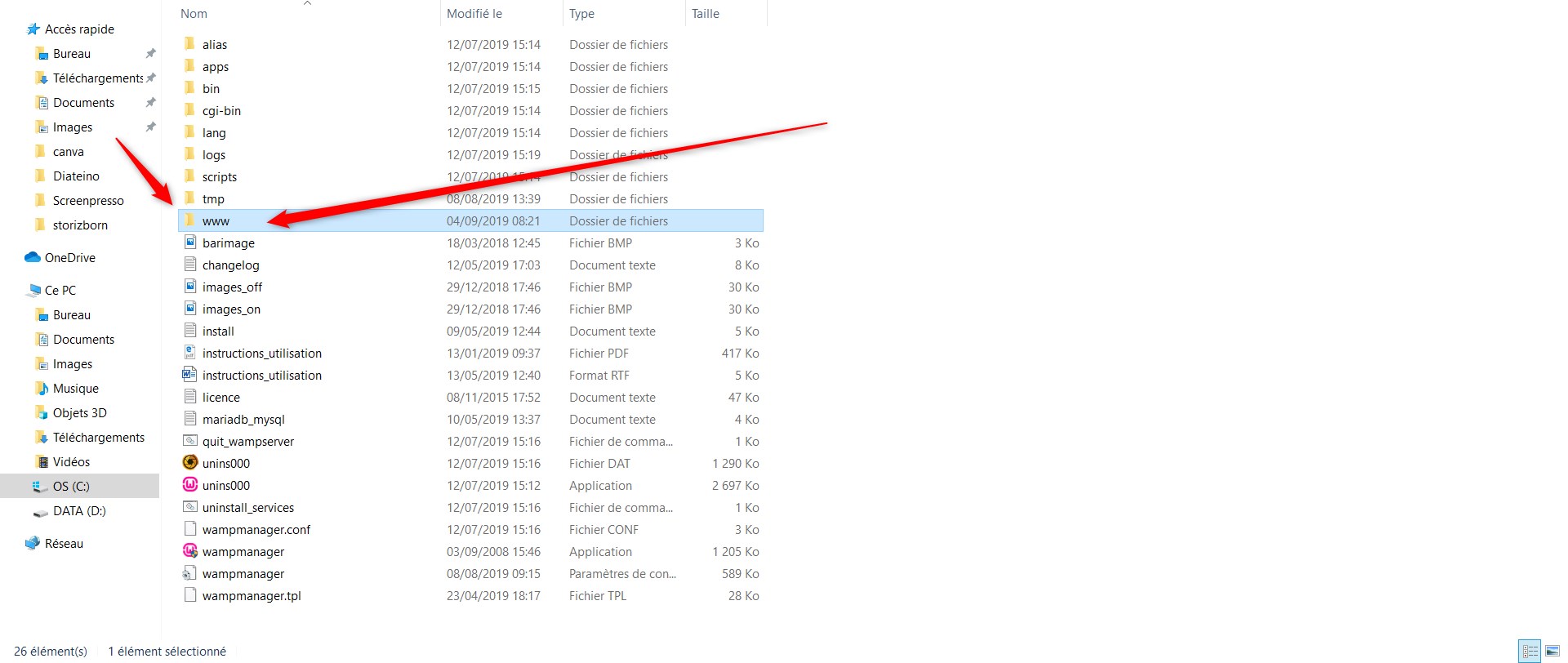
Task: Click the Musique icon under Ce PC
Action: coord(42,388)
